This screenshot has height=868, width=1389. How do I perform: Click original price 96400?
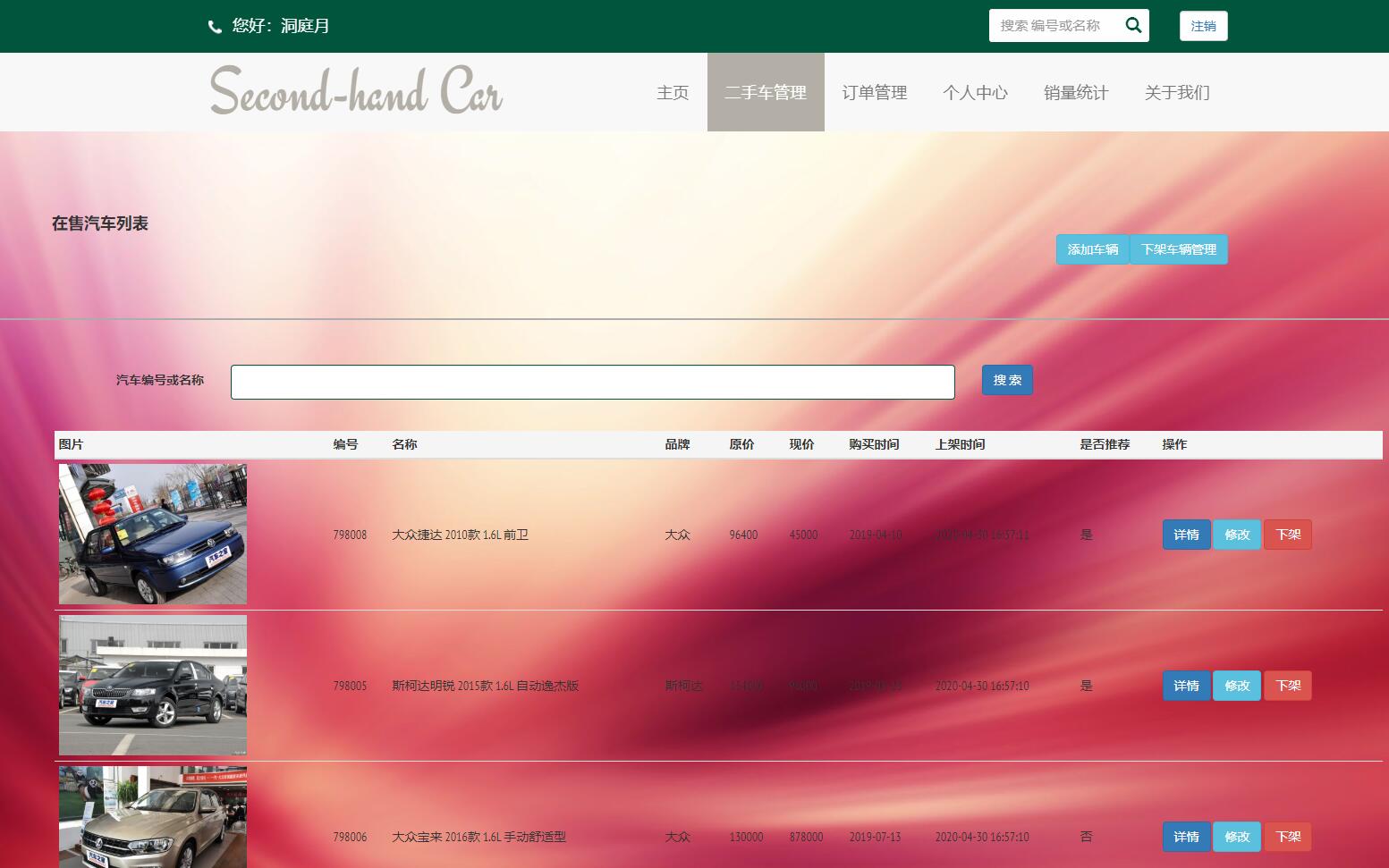(743, 535)
